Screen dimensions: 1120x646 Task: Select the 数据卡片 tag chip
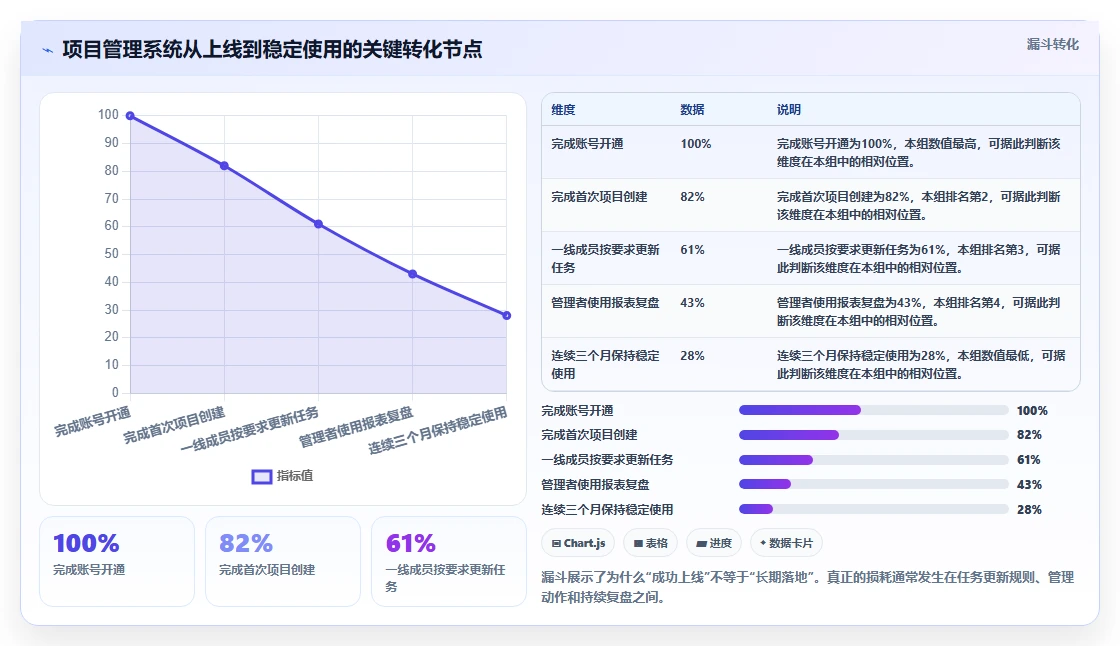(x=786, y=543)
